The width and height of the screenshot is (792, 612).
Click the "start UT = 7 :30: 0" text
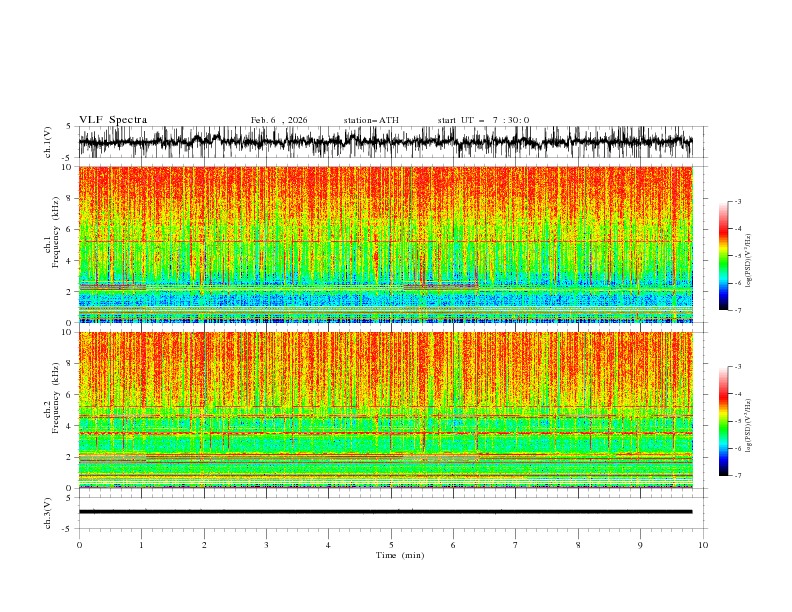tap(483, 120)
